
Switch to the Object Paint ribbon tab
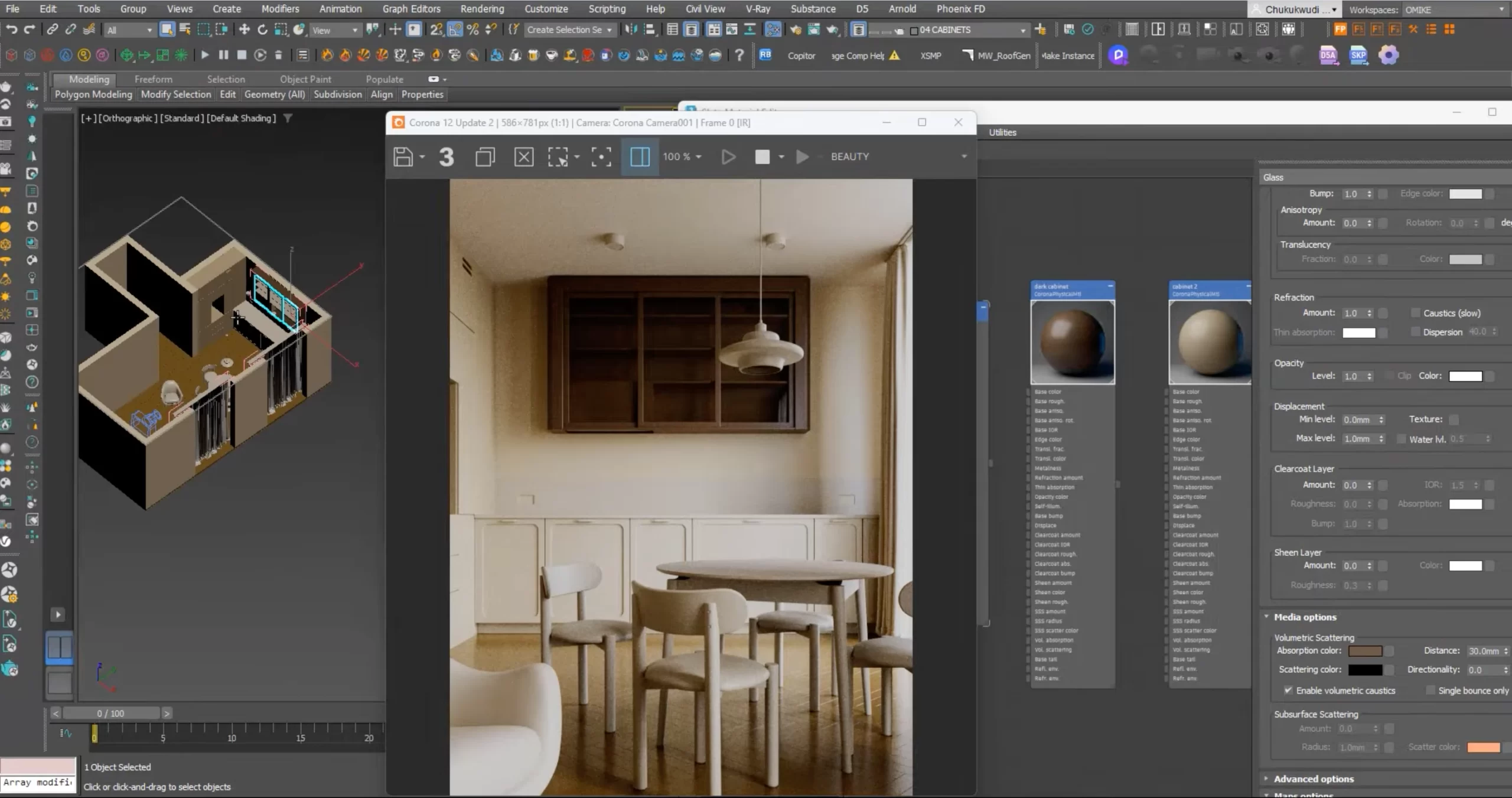pos(305,79)
